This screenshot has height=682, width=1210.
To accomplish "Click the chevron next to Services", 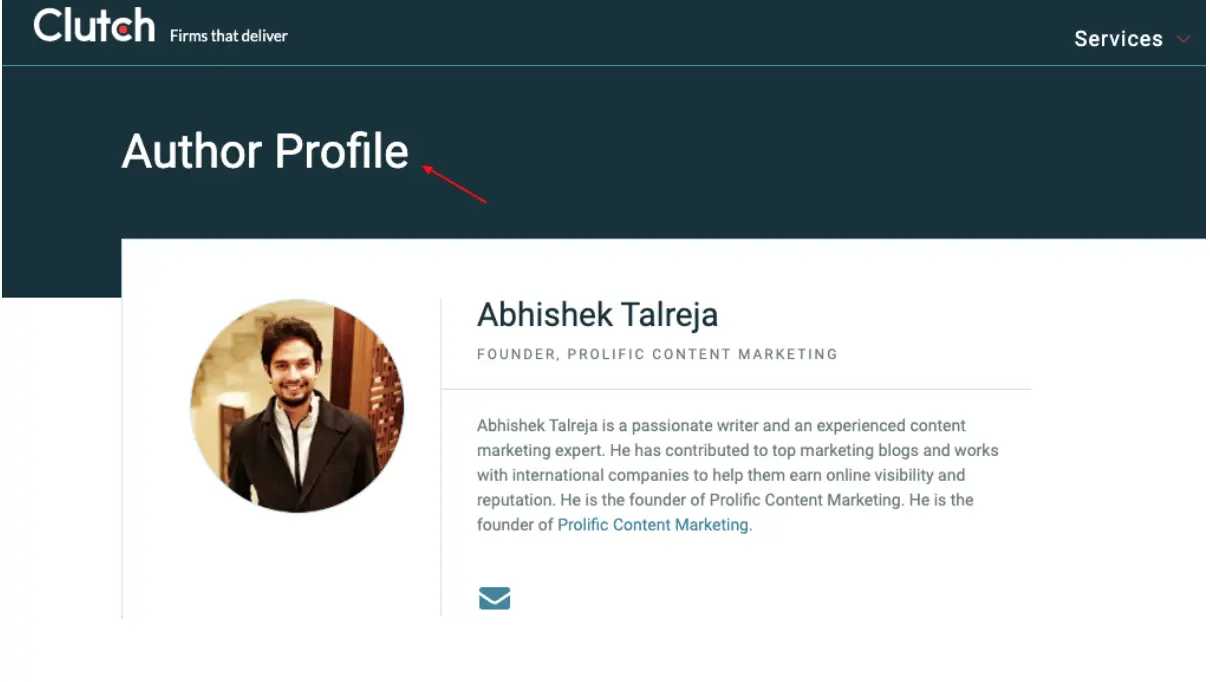I will point(1183,40).
